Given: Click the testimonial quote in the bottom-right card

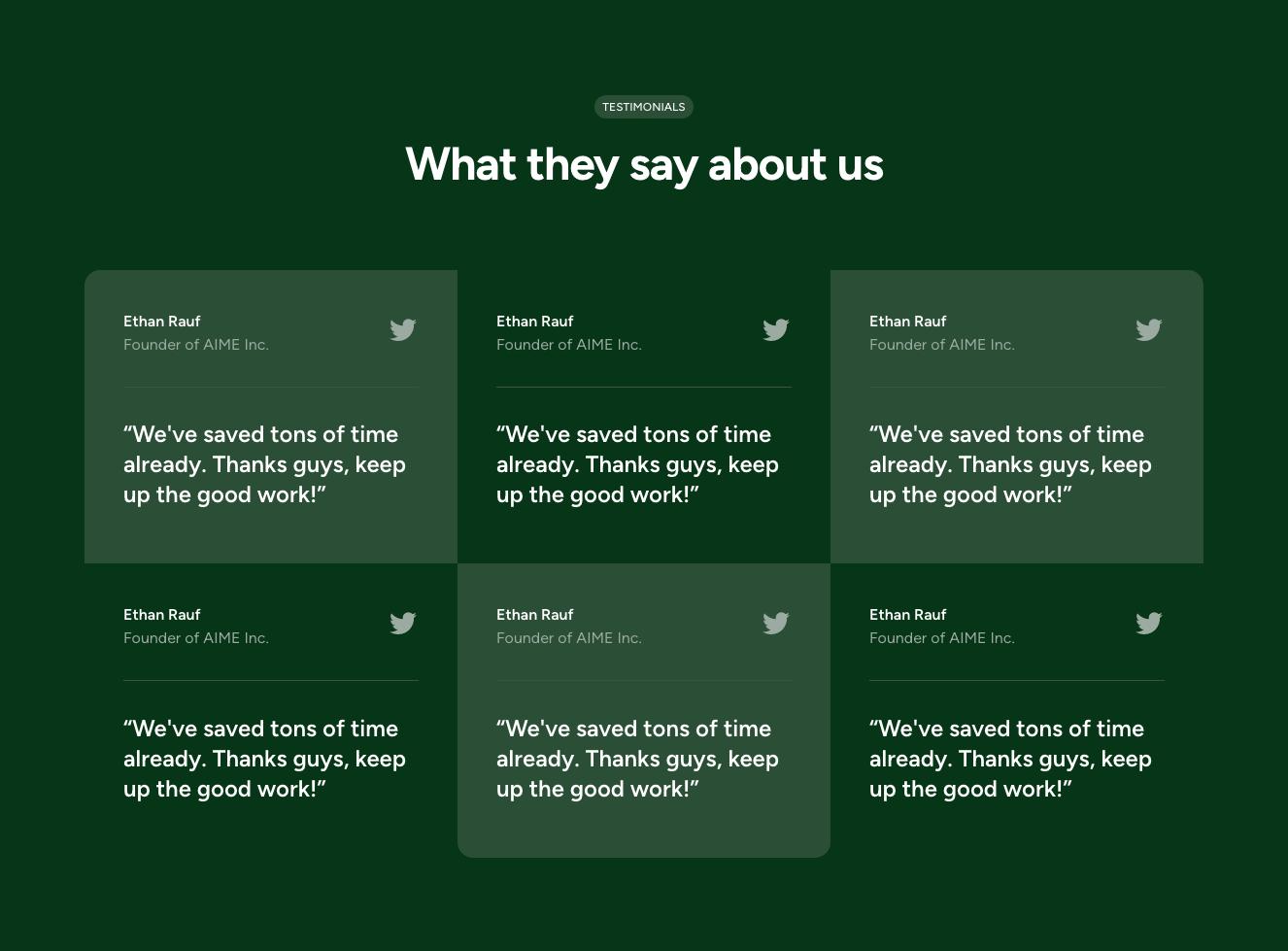Looking at the screenshot, I should point(1010,759).
